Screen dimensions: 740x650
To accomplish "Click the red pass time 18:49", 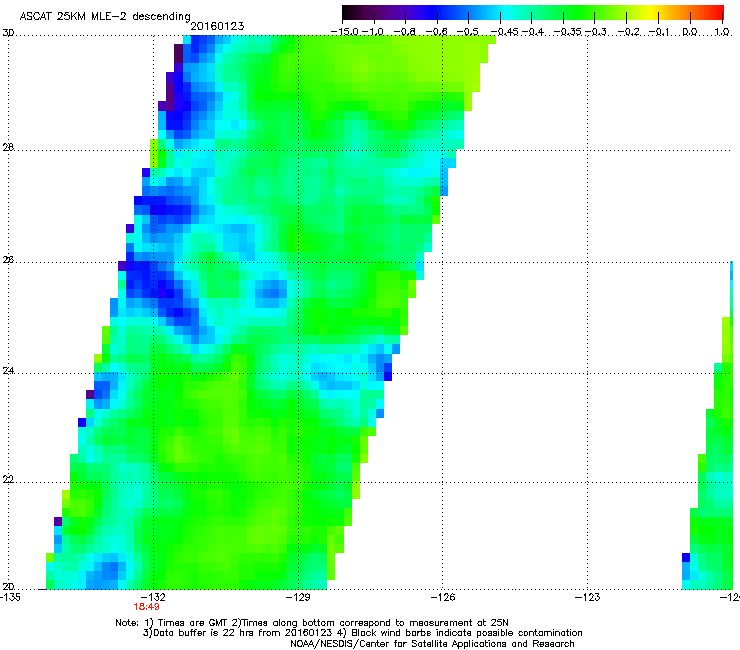I will pyautogui.click(x=146, y=607).
